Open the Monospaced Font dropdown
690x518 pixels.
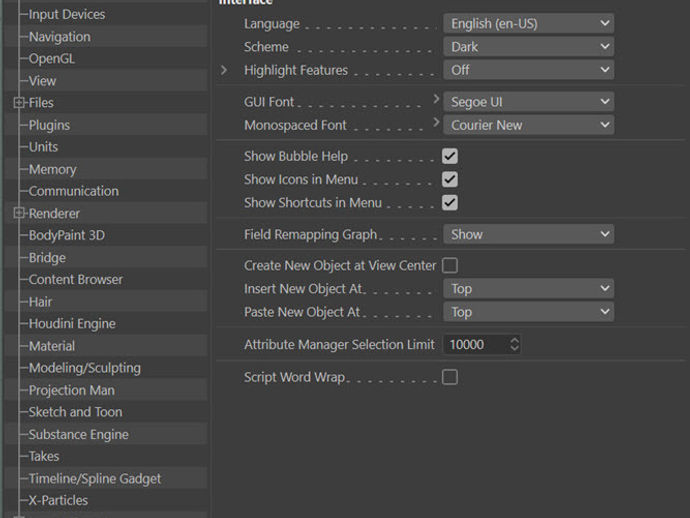pyautogui.click(x=529, y=125)
